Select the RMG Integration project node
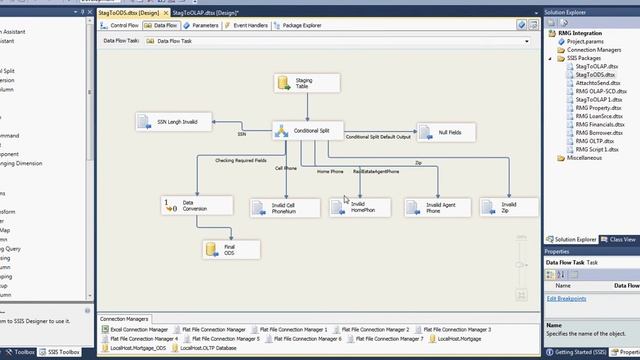Viewport: 640px width, 360px height. (580, 33)
